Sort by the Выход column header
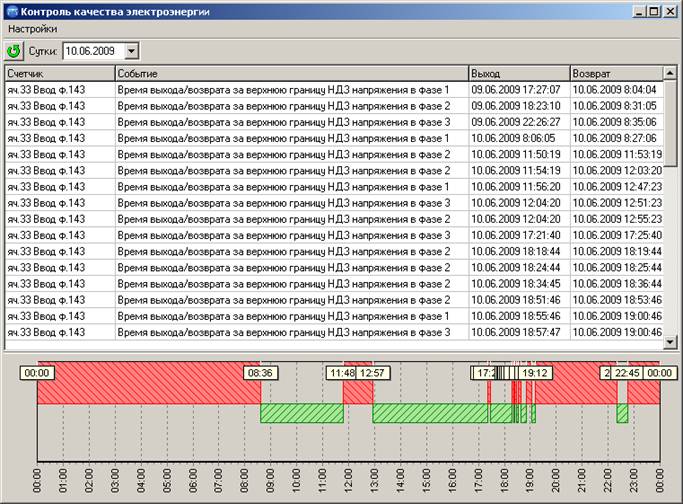683x504 pixels. [519, 73]
